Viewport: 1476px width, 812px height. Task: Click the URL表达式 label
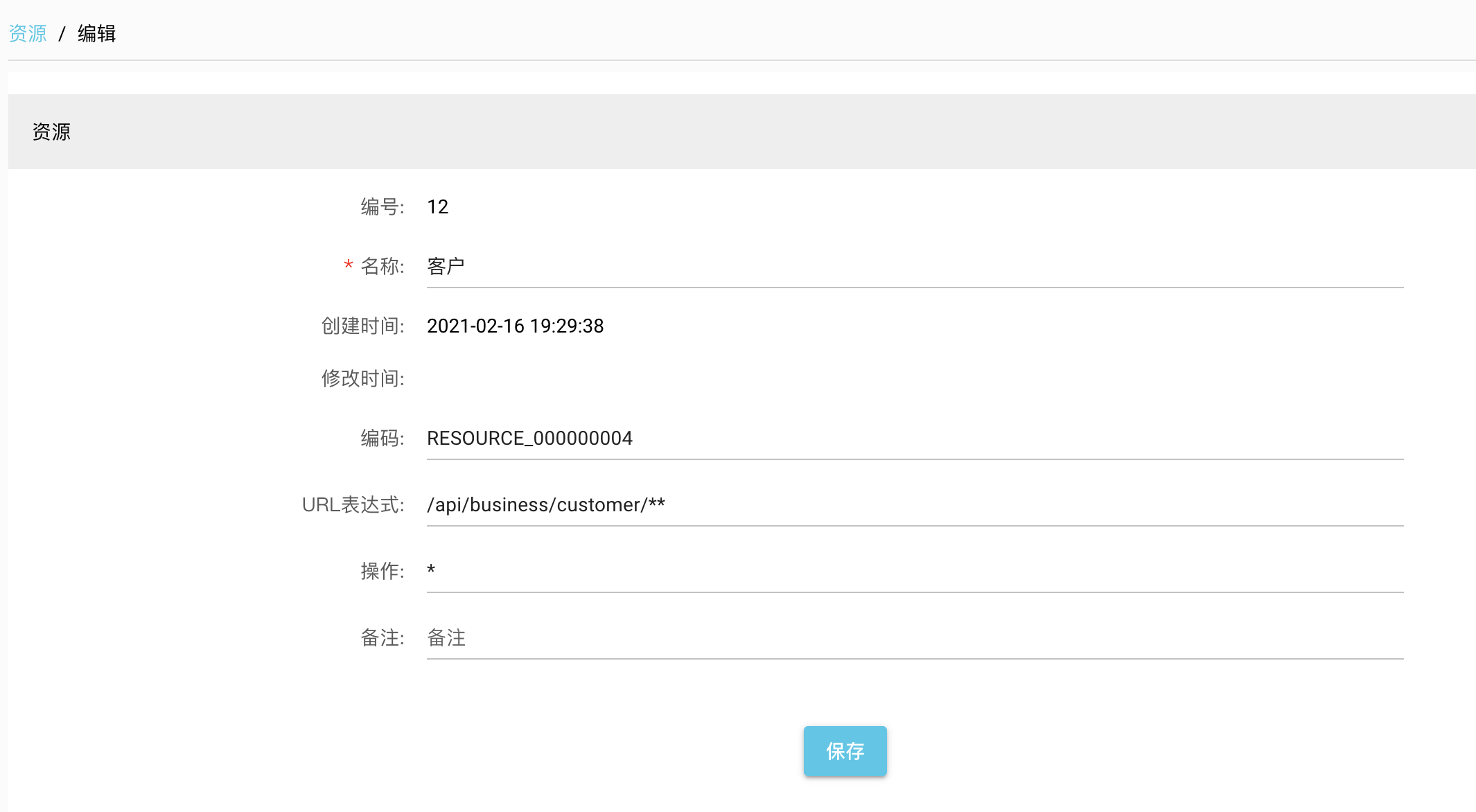pos(353,505)
